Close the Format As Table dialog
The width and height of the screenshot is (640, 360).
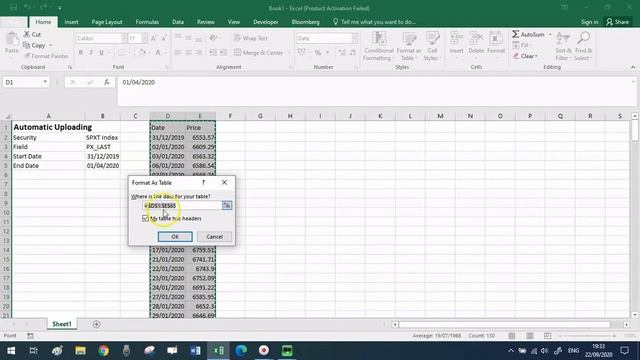pos(224,182)
